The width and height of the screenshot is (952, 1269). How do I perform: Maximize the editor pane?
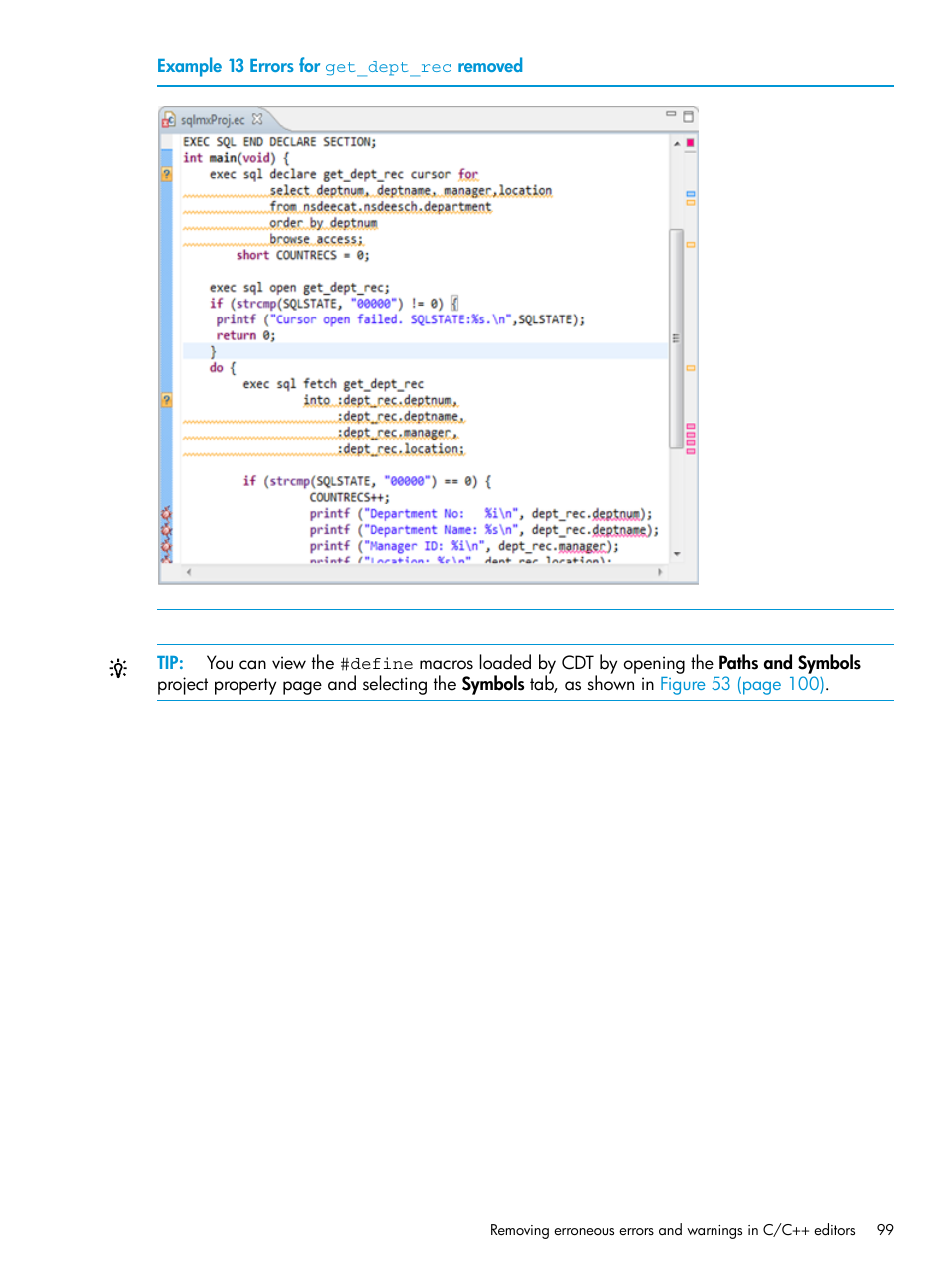click(x=688, y=117)
